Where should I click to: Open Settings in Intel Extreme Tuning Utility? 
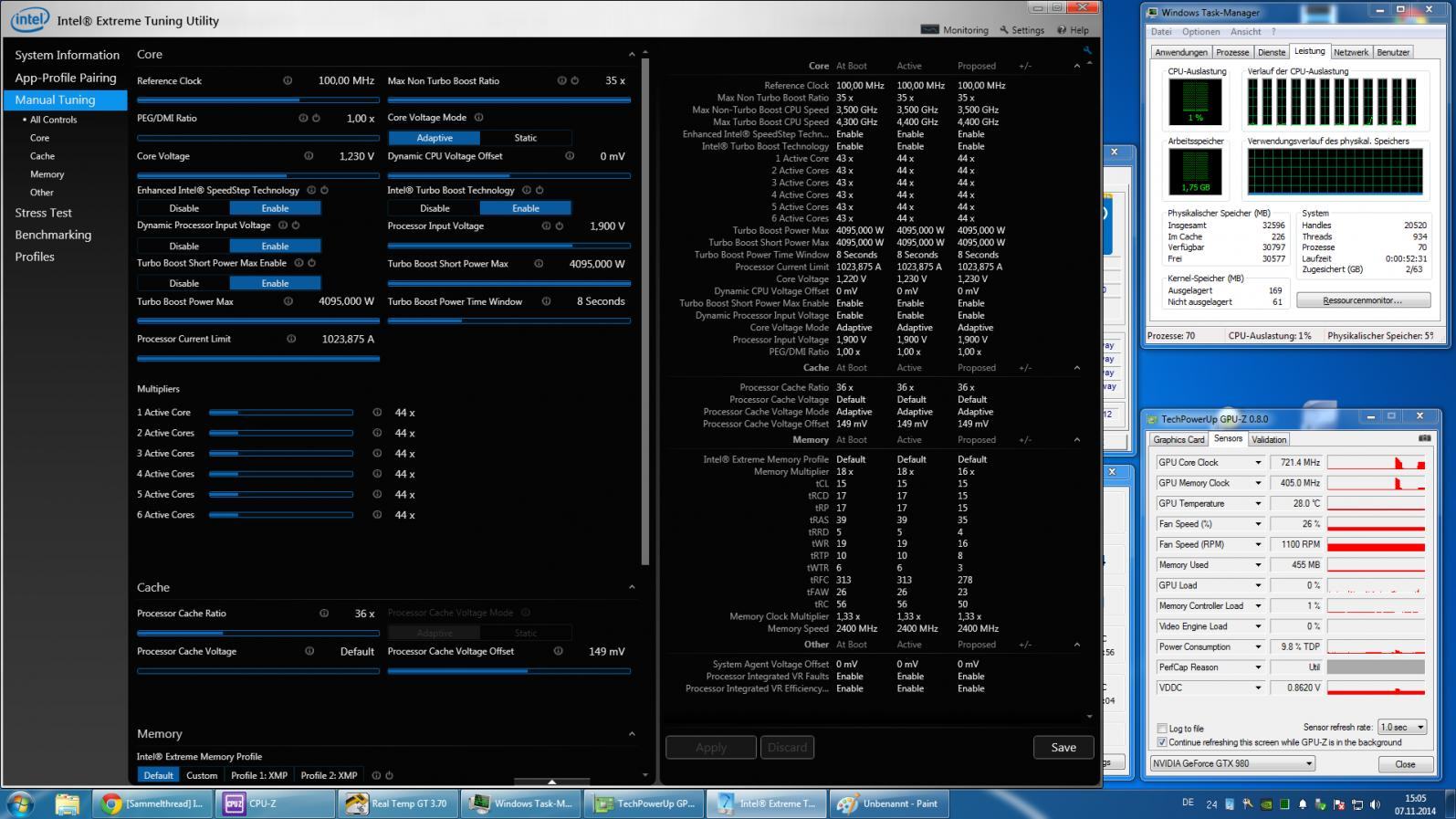[1021, 30]
